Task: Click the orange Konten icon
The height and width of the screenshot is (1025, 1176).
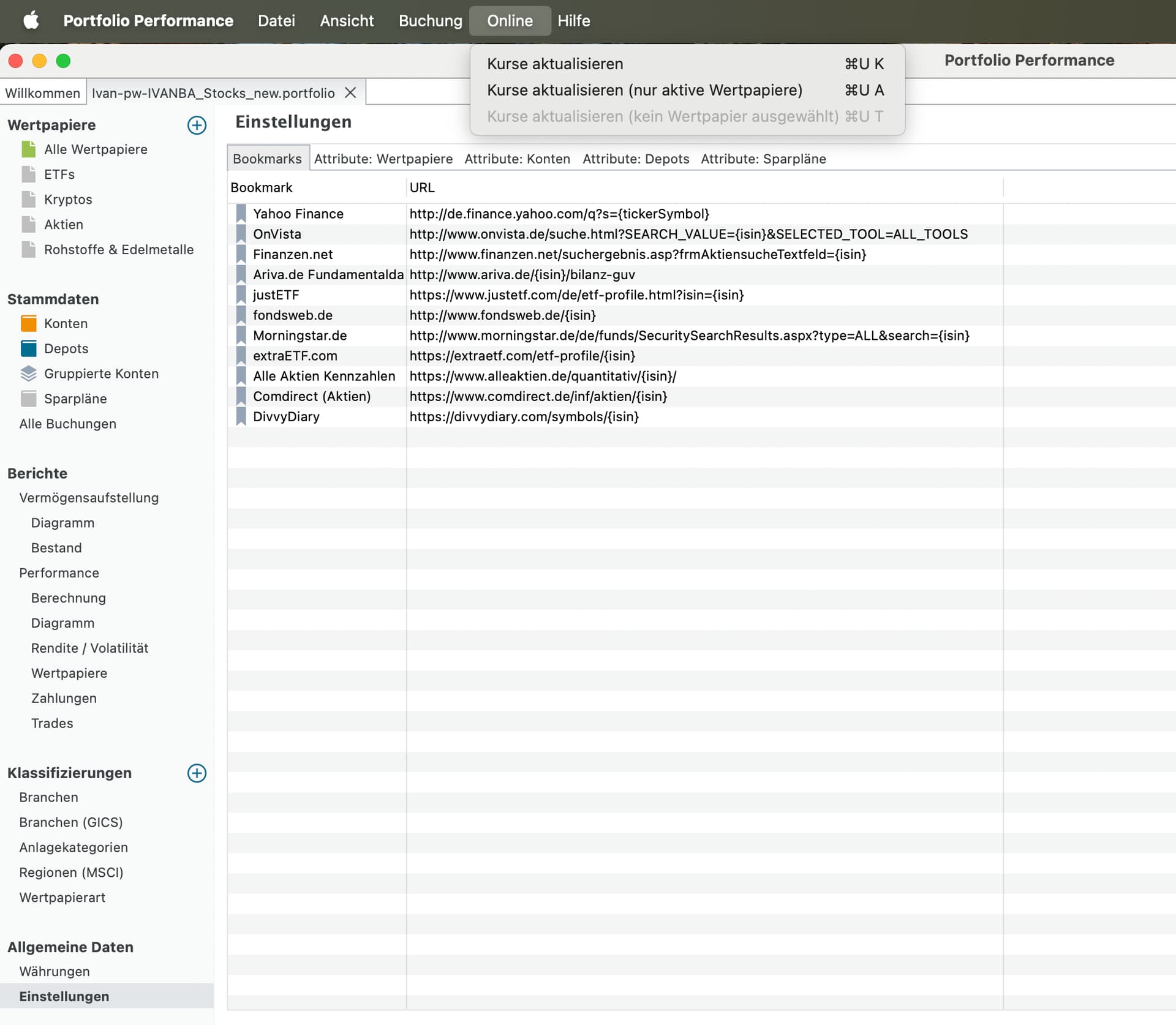Action: click(x=28, y=323)
